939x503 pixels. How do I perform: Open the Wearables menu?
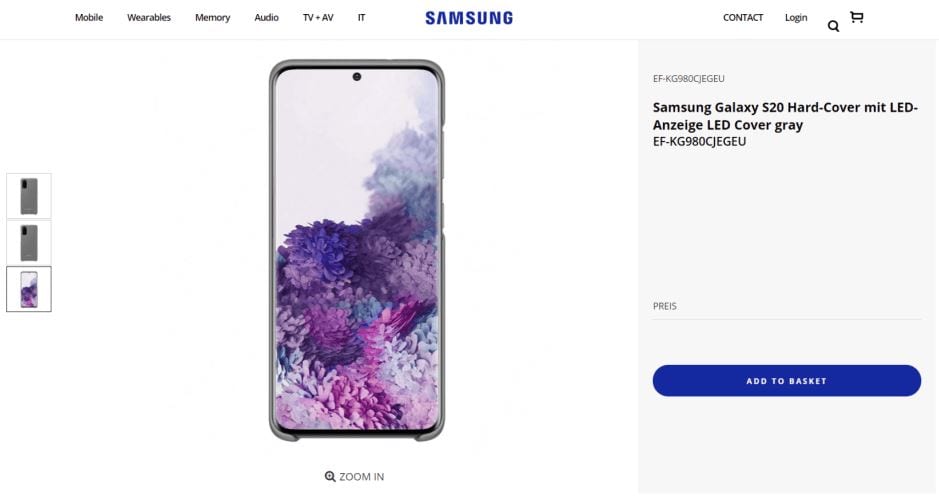coord(149,17)
